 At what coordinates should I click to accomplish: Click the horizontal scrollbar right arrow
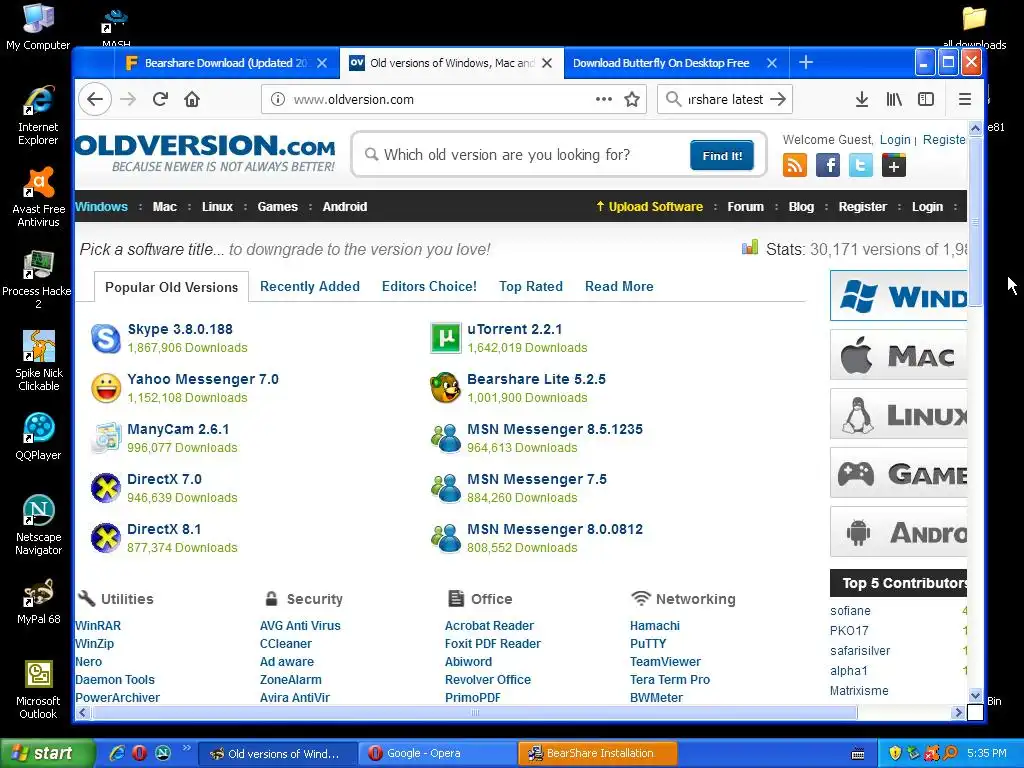coord(958,712)
